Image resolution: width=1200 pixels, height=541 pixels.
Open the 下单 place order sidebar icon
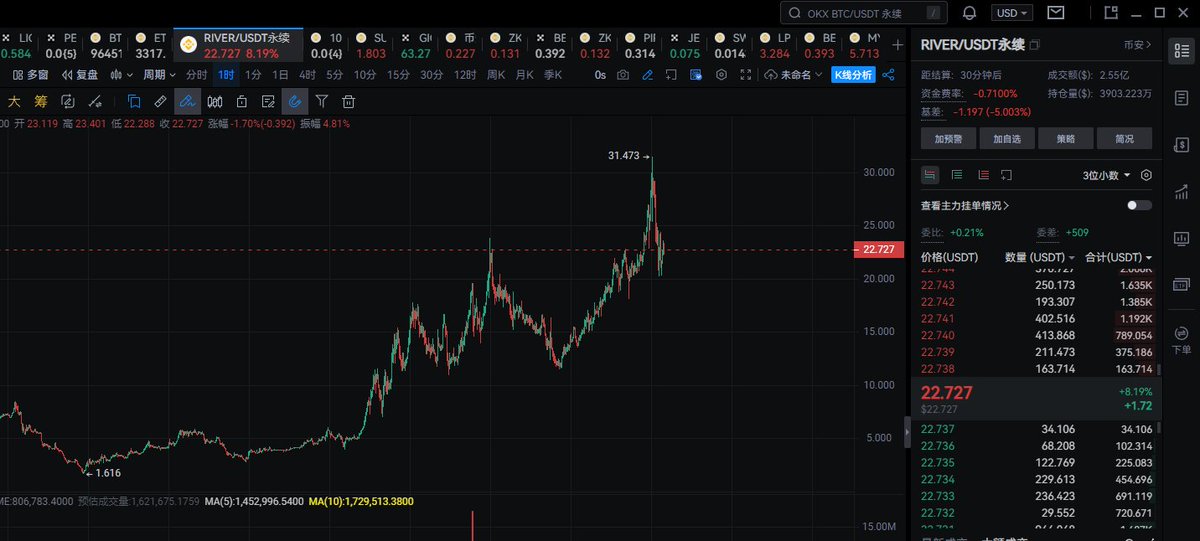pos(1182,338)
